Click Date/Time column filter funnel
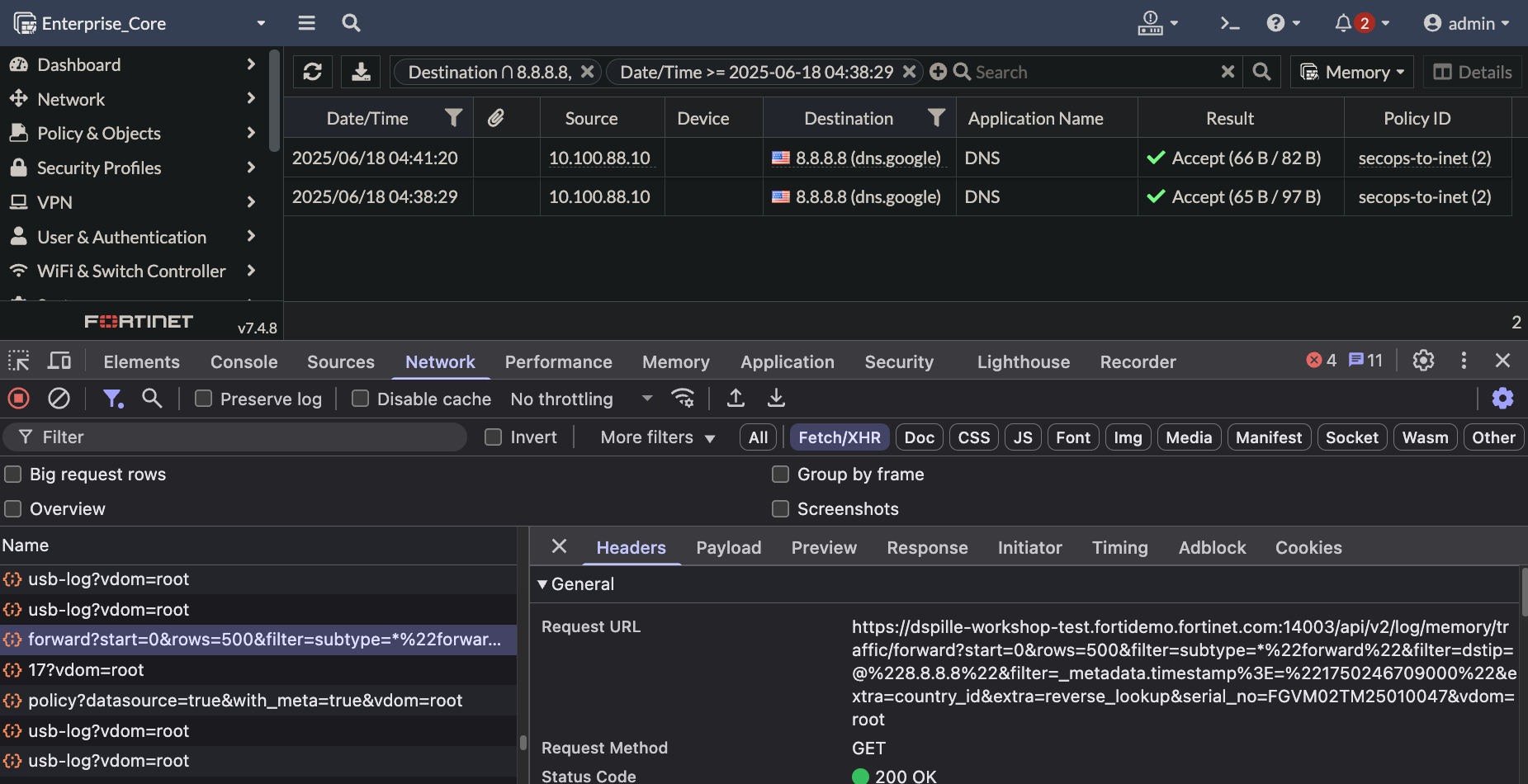1528x784 pixels. (453, 118)
